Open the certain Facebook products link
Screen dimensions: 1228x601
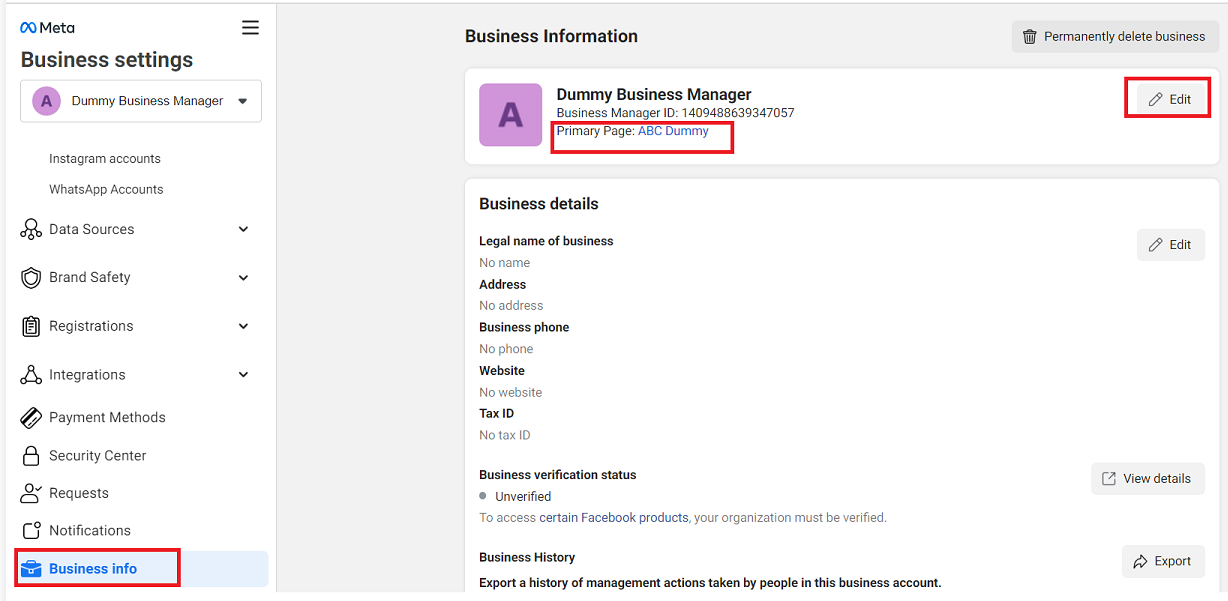tap(614, 518)
